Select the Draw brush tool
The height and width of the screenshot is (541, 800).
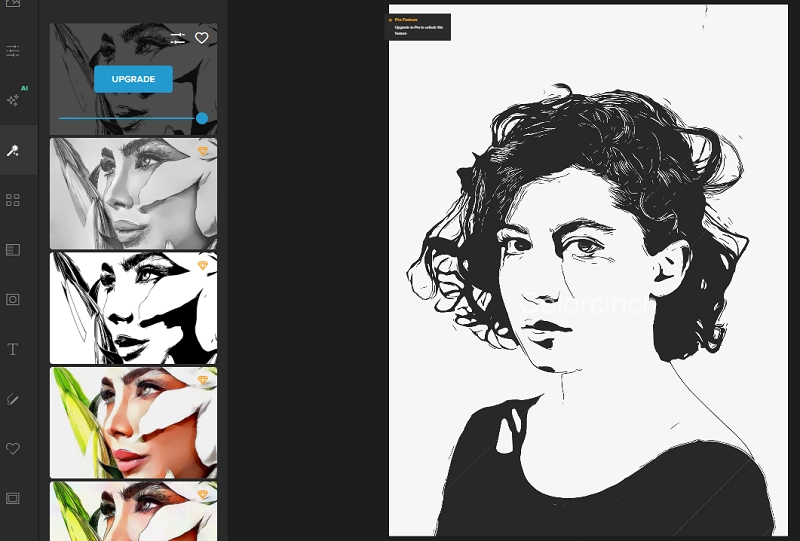tap(13, 399)
